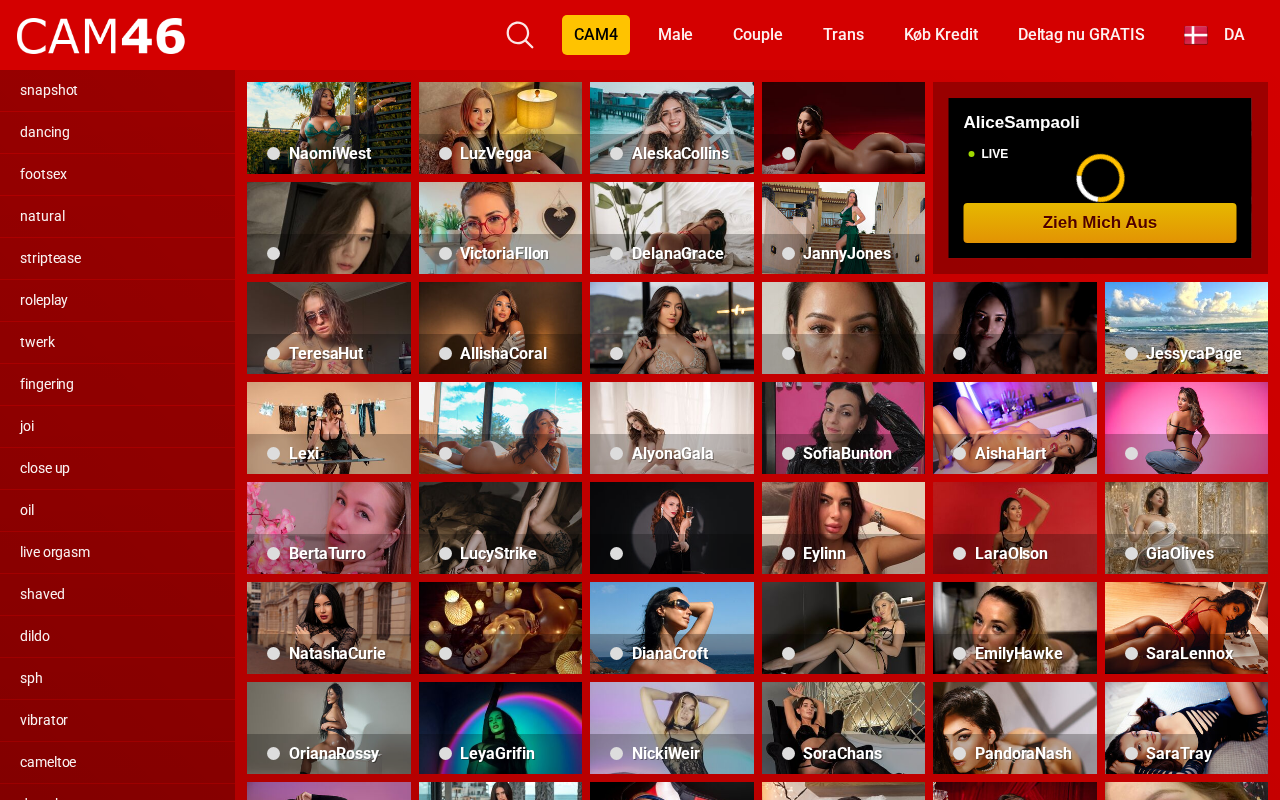Viewport: 1280px width, 800px height.
Task: Open LeyaGrifin thumbnail
Action: 500,728
